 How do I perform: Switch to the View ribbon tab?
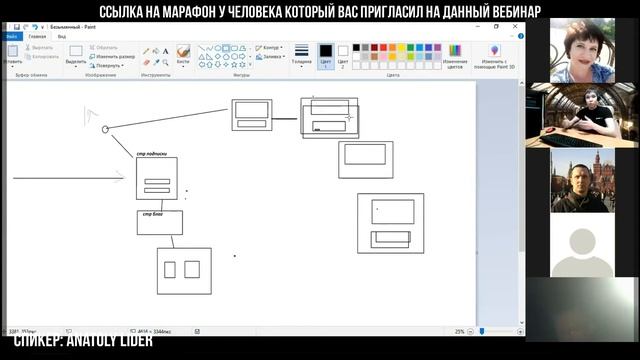point(62,36)
